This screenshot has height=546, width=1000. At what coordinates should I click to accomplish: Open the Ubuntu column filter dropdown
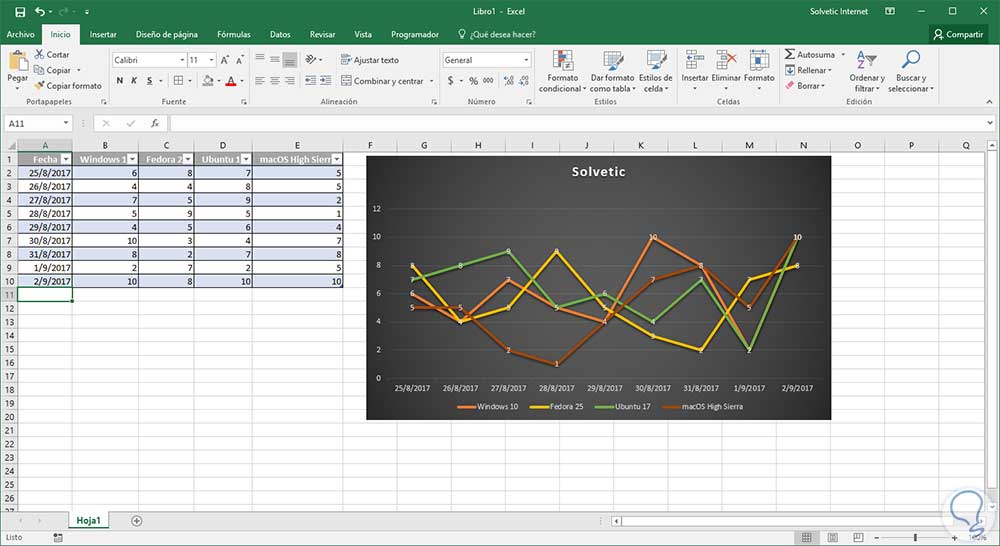pos(246,159)
